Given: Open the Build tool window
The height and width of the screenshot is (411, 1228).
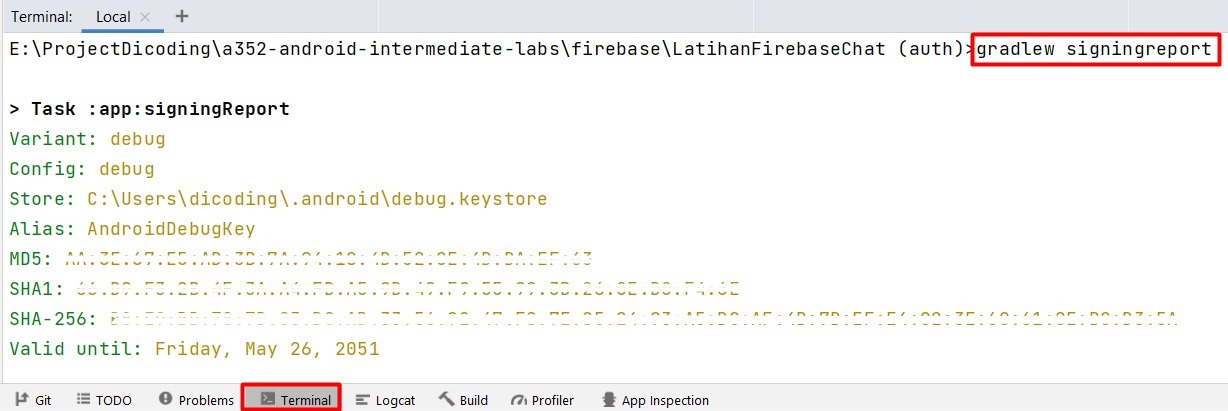Looking at the screenshot, I should point(463,400).
